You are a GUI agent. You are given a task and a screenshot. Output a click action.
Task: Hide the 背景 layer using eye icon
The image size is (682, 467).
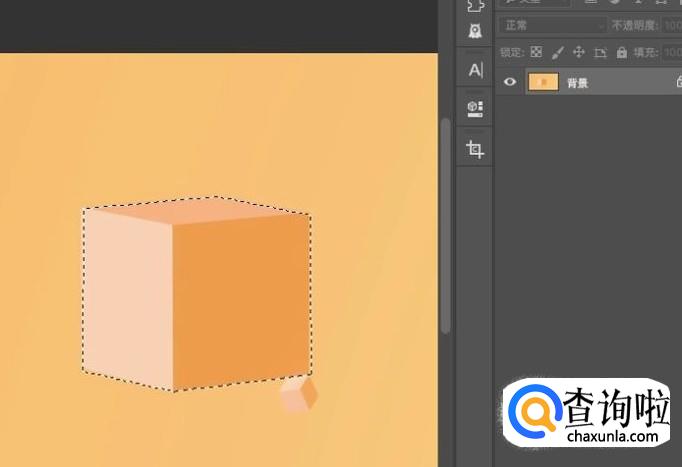click(510, 82)
